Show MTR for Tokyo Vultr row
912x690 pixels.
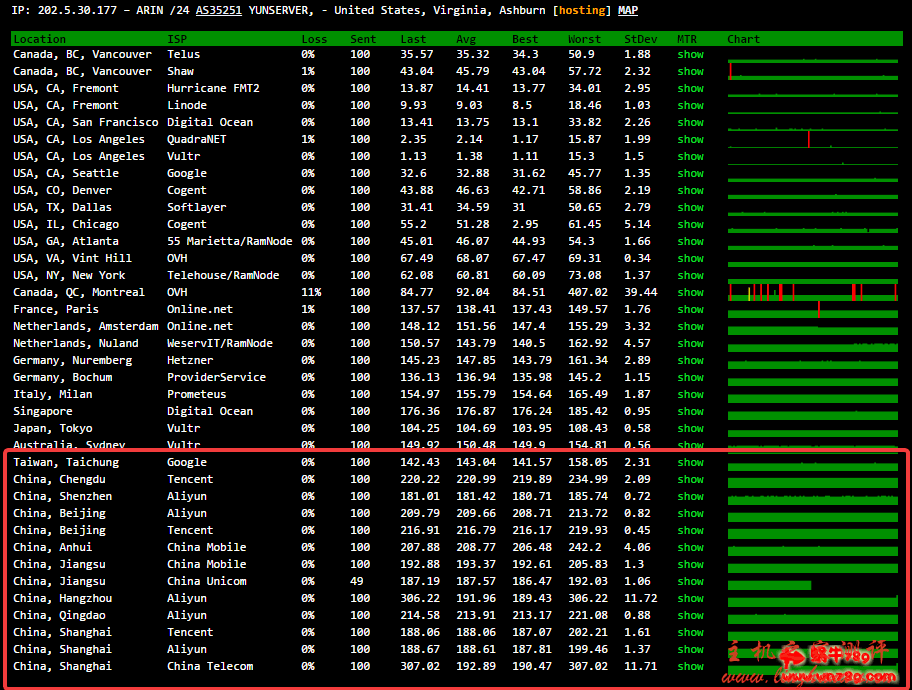[x=690, y=429]
